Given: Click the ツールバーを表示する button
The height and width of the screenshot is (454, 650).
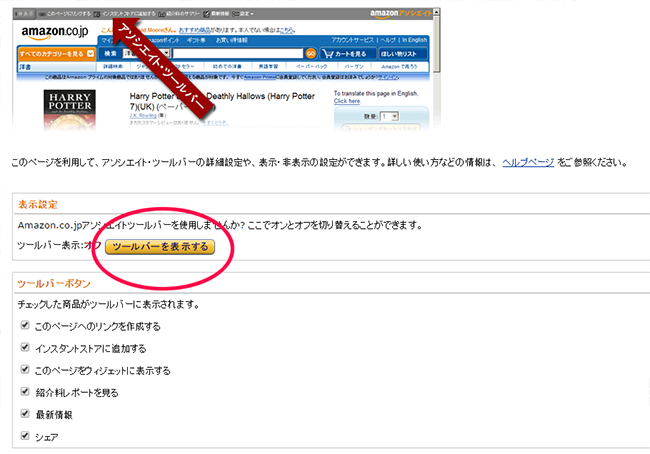Looking at the screenshot, I should 160,247.
